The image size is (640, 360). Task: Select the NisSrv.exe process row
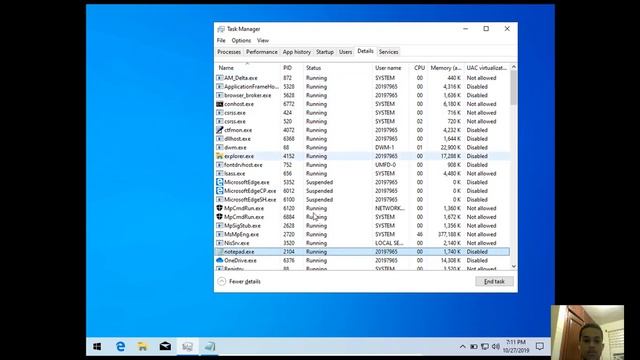pyautogui.click(x=362, y=243)
